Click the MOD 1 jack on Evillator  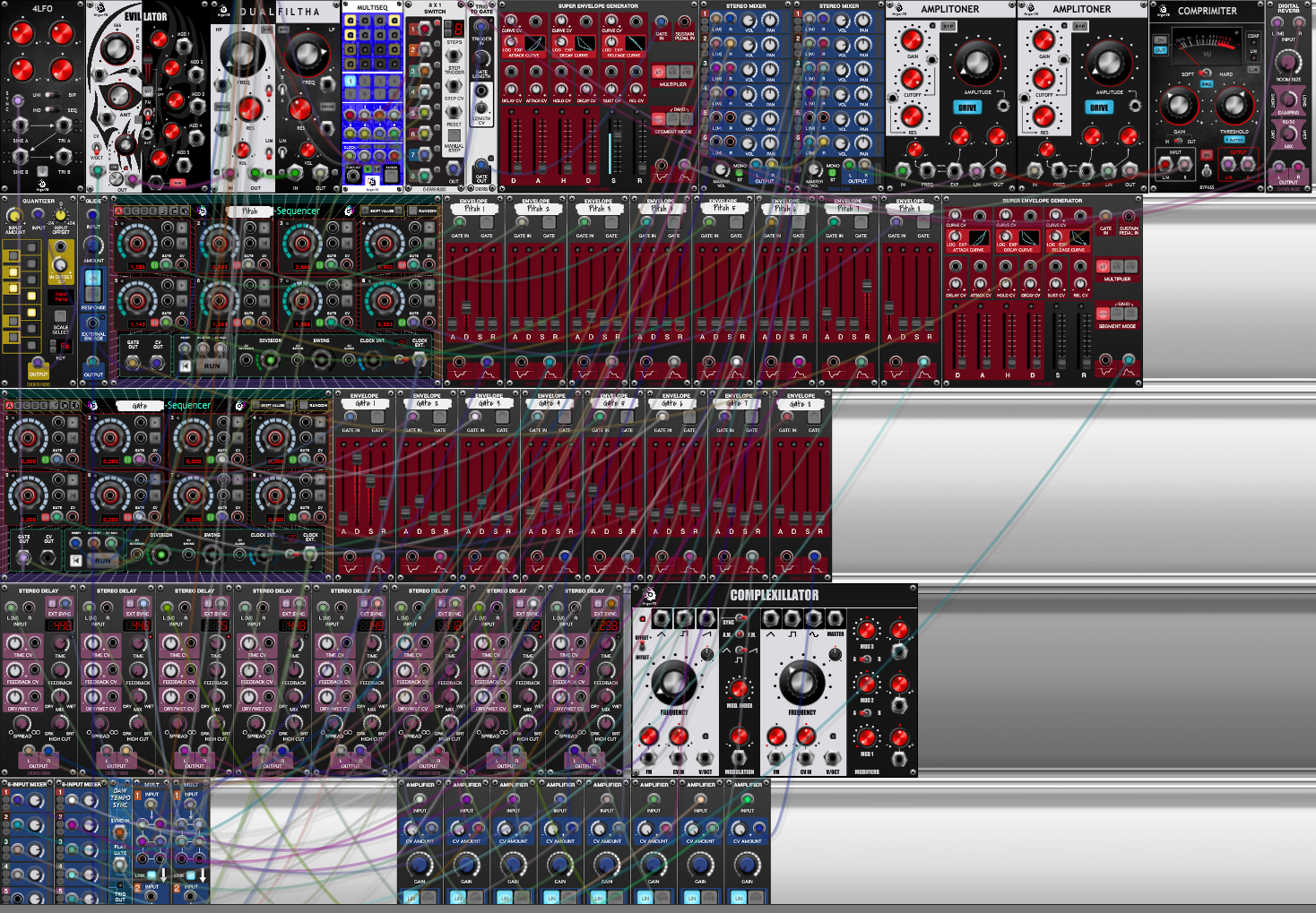tap(184, 46)
